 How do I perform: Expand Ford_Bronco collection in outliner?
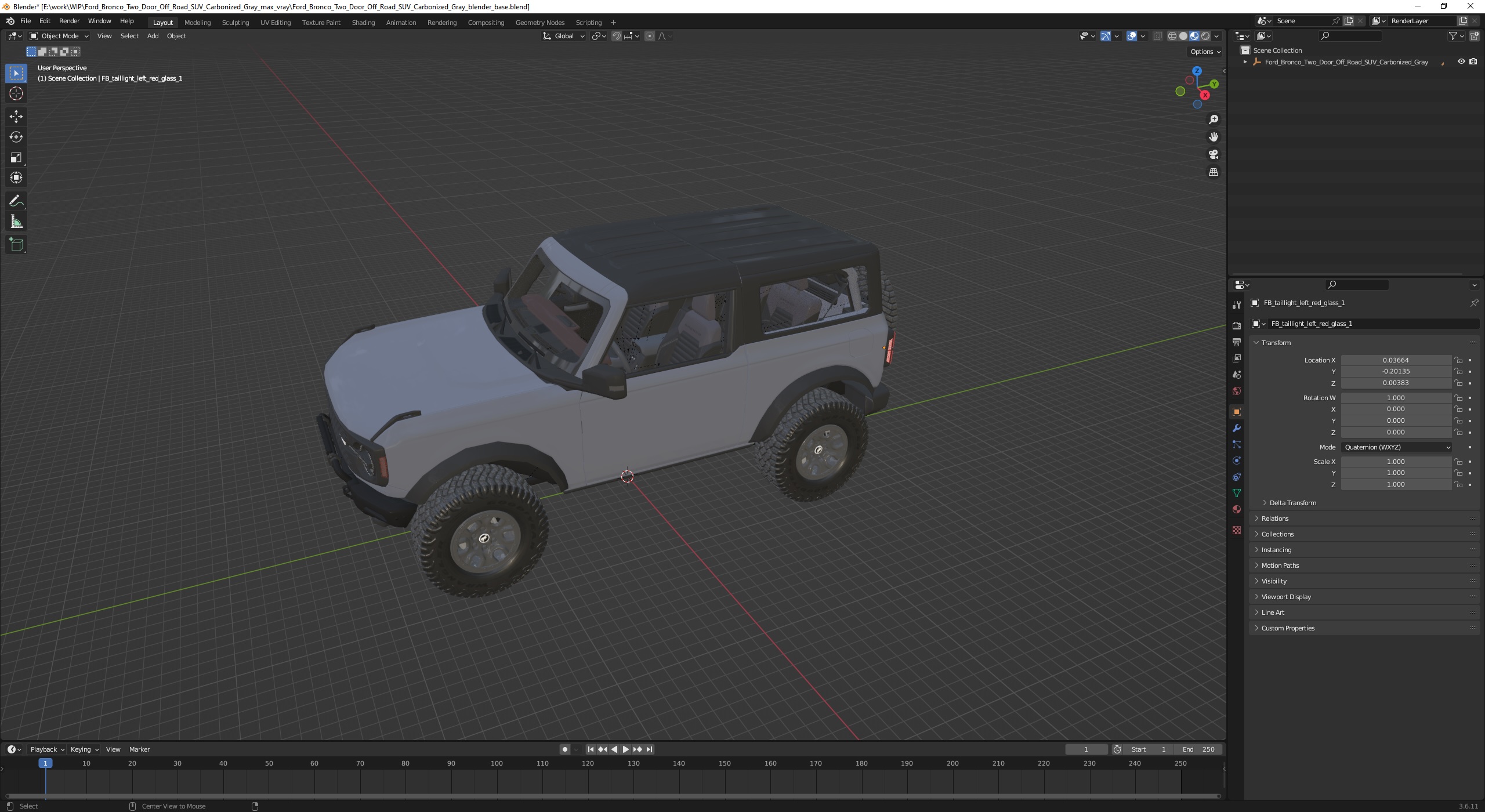tap(1245, 62)
